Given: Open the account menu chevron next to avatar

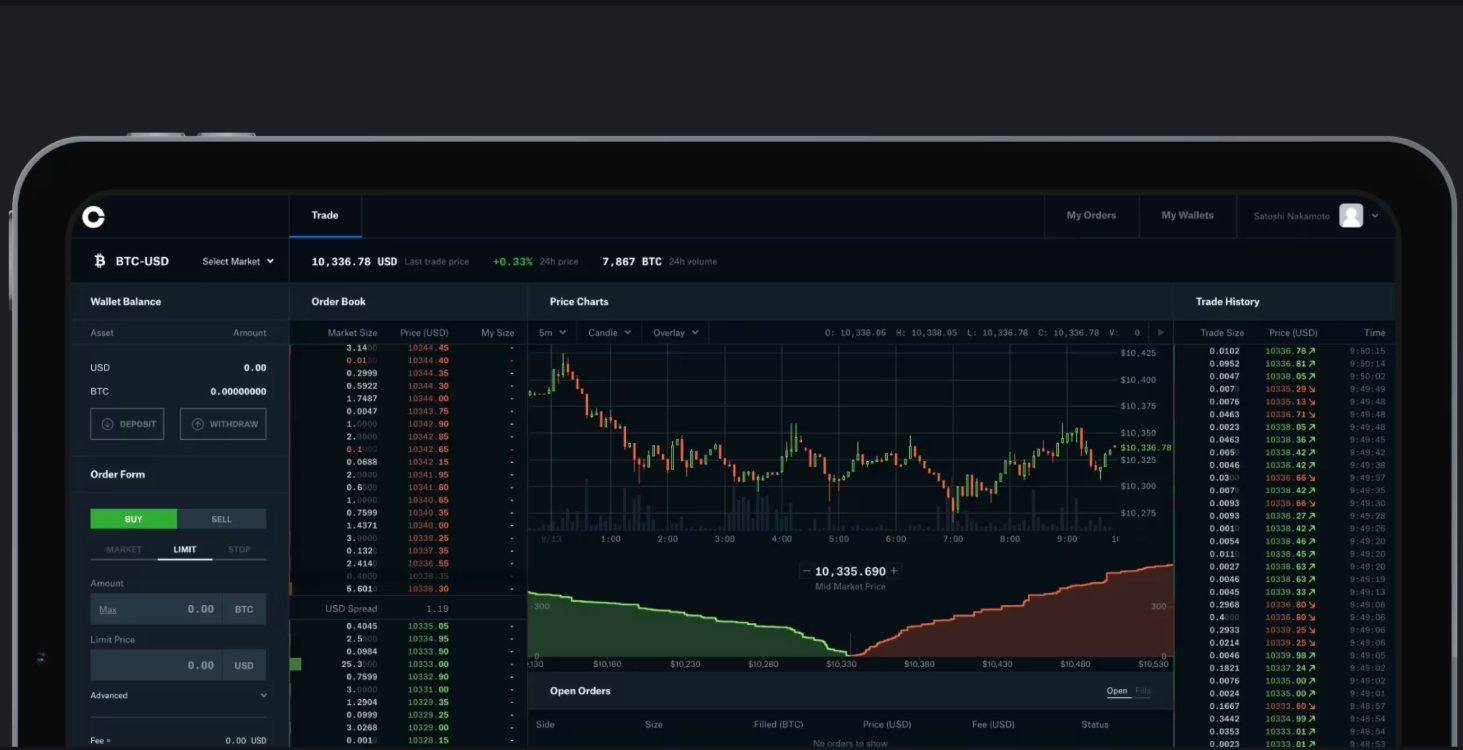Looking at the screenshot, I should click(1375, 216).
